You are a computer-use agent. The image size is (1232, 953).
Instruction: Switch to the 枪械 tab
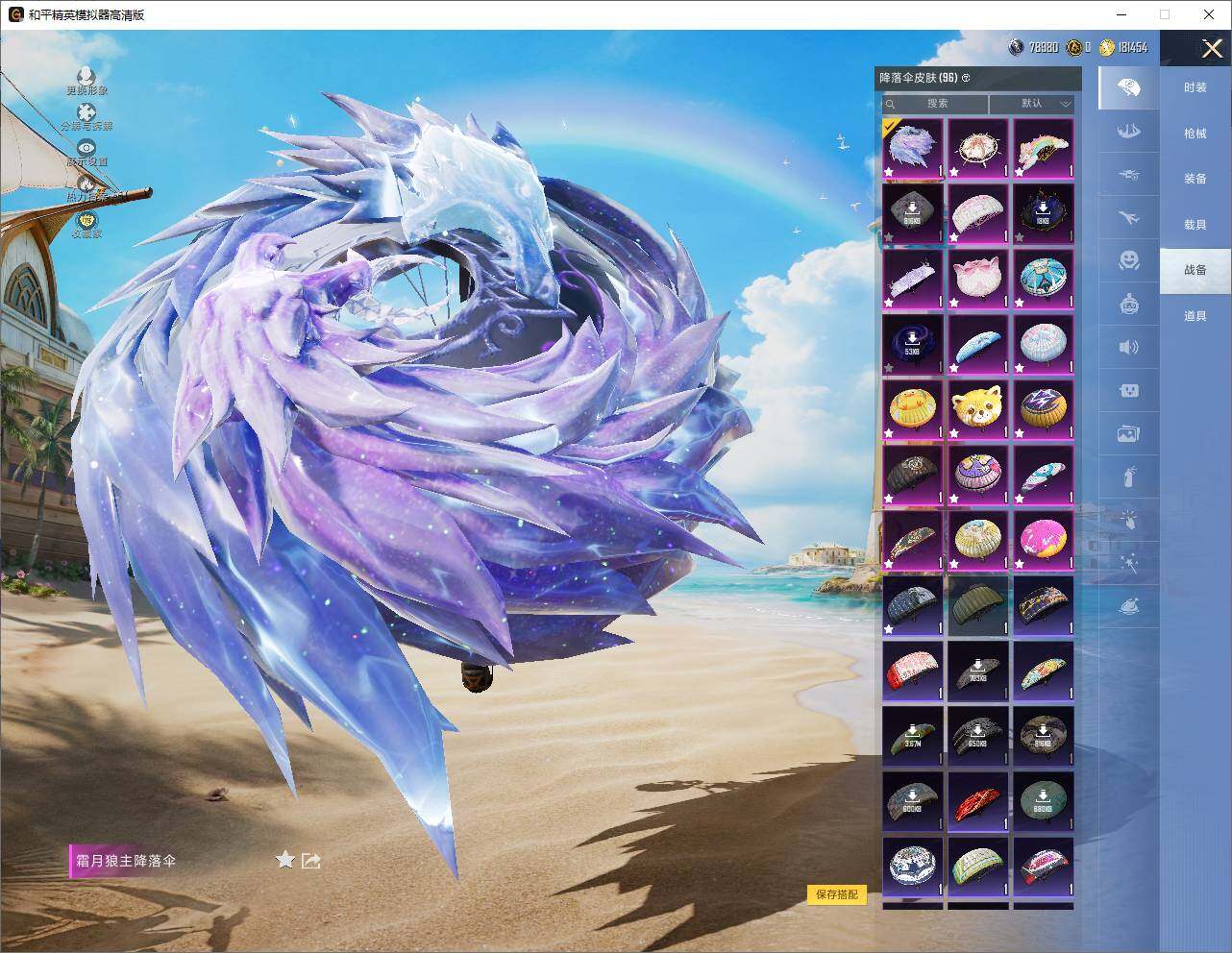pos(1195,134)
